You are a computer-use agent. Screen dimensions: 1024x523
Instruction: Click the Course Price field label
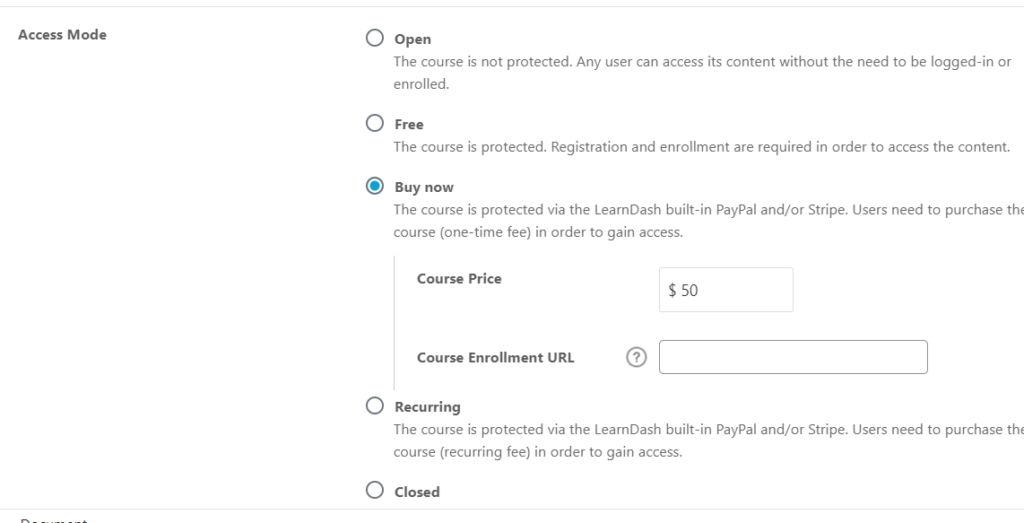459,279
